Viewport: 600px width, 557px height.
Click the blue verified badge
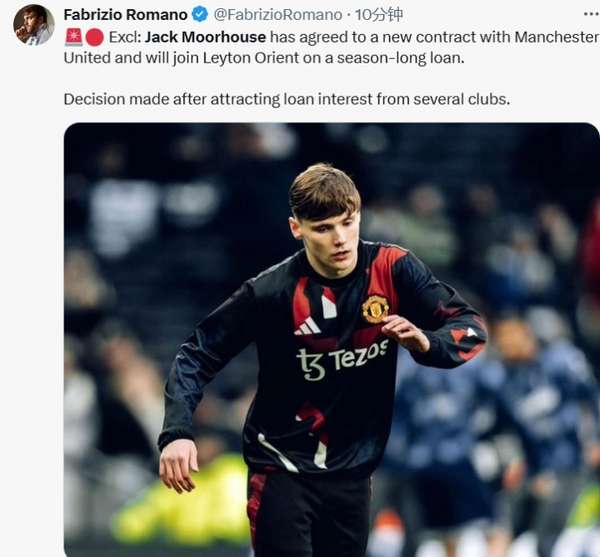[200, 15]
